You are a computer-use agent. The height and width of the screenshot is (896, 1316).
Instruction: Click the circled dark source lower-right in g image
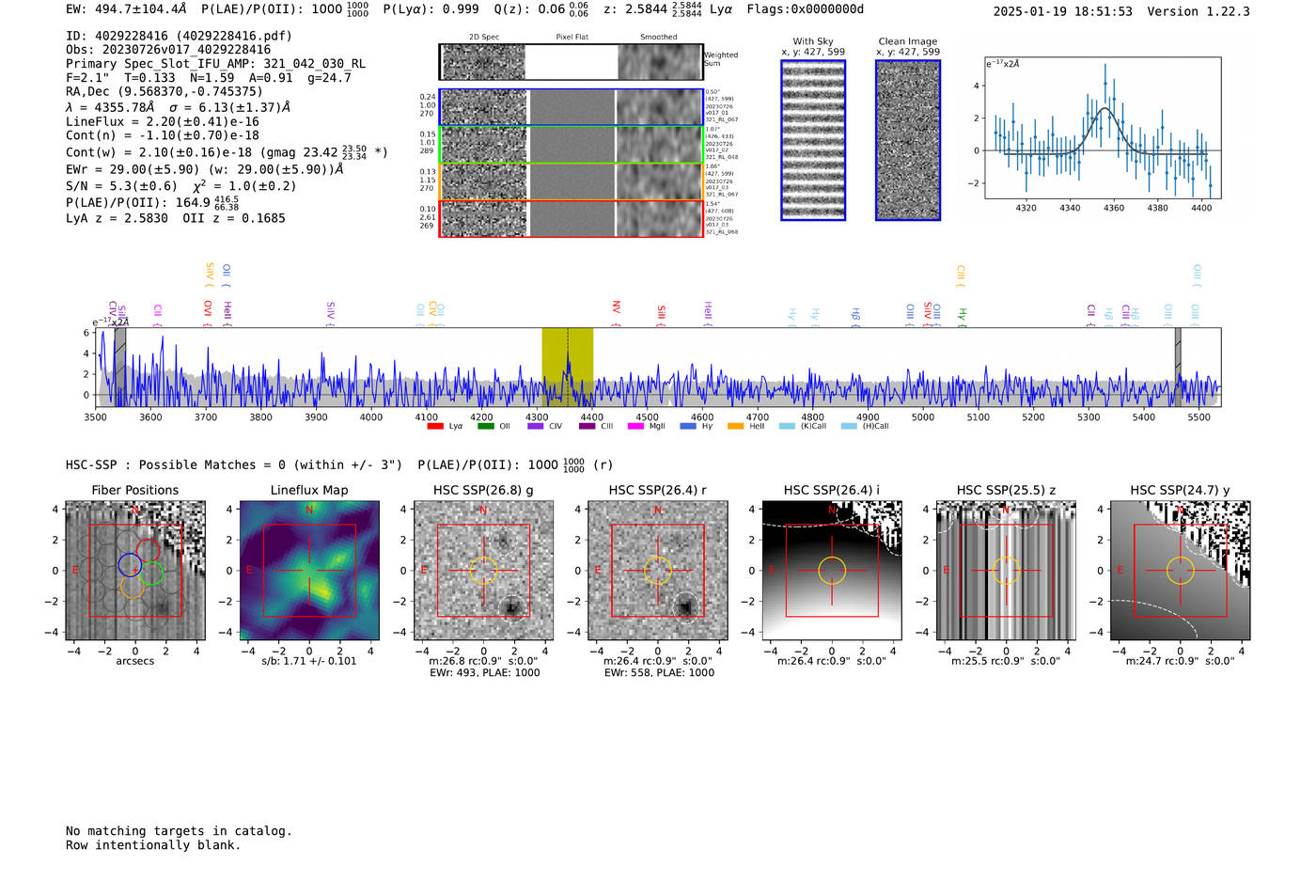click(x=511, y=607)
